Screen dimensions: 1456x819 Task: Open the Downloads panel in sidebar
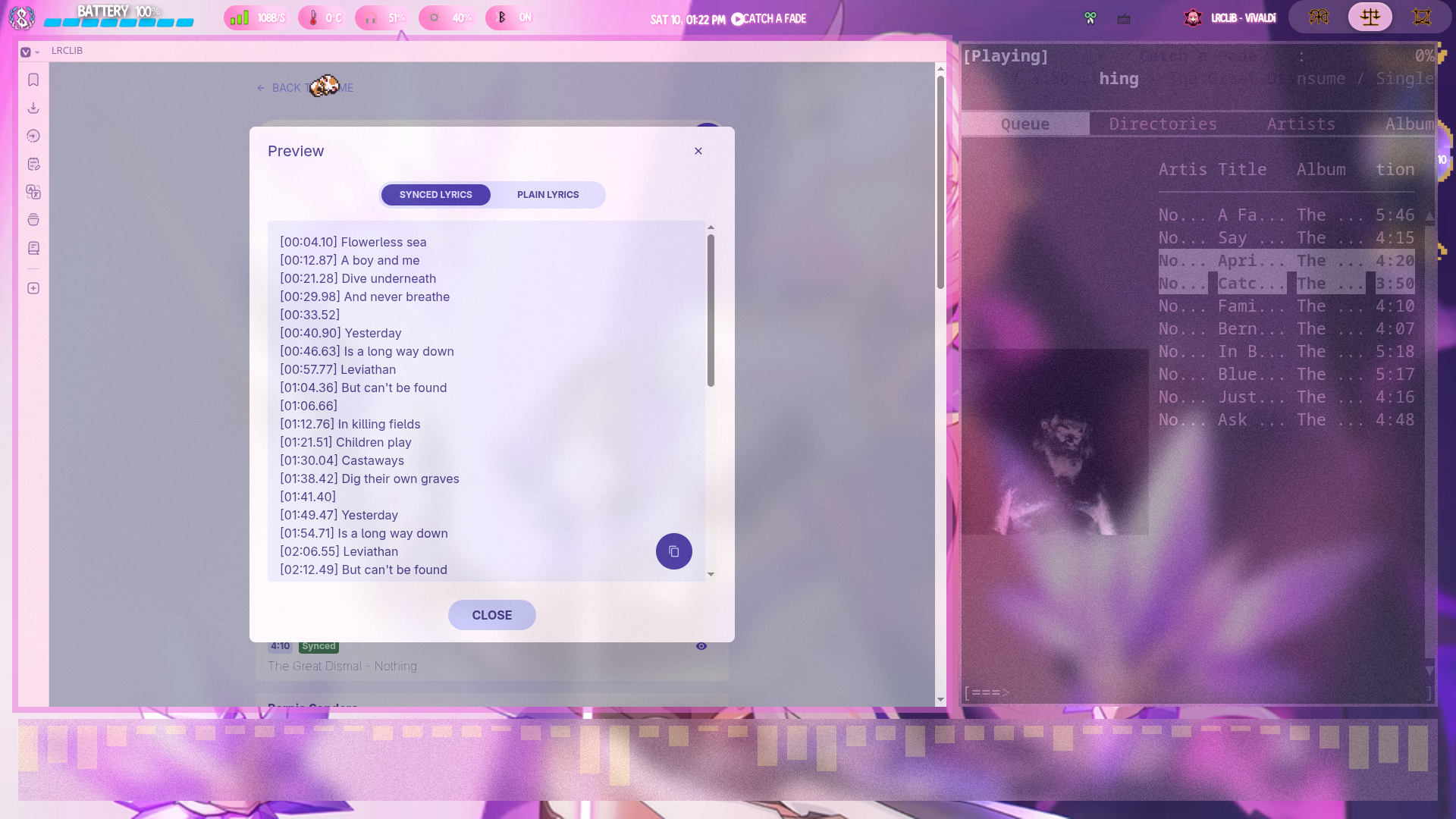click(33, 108)
